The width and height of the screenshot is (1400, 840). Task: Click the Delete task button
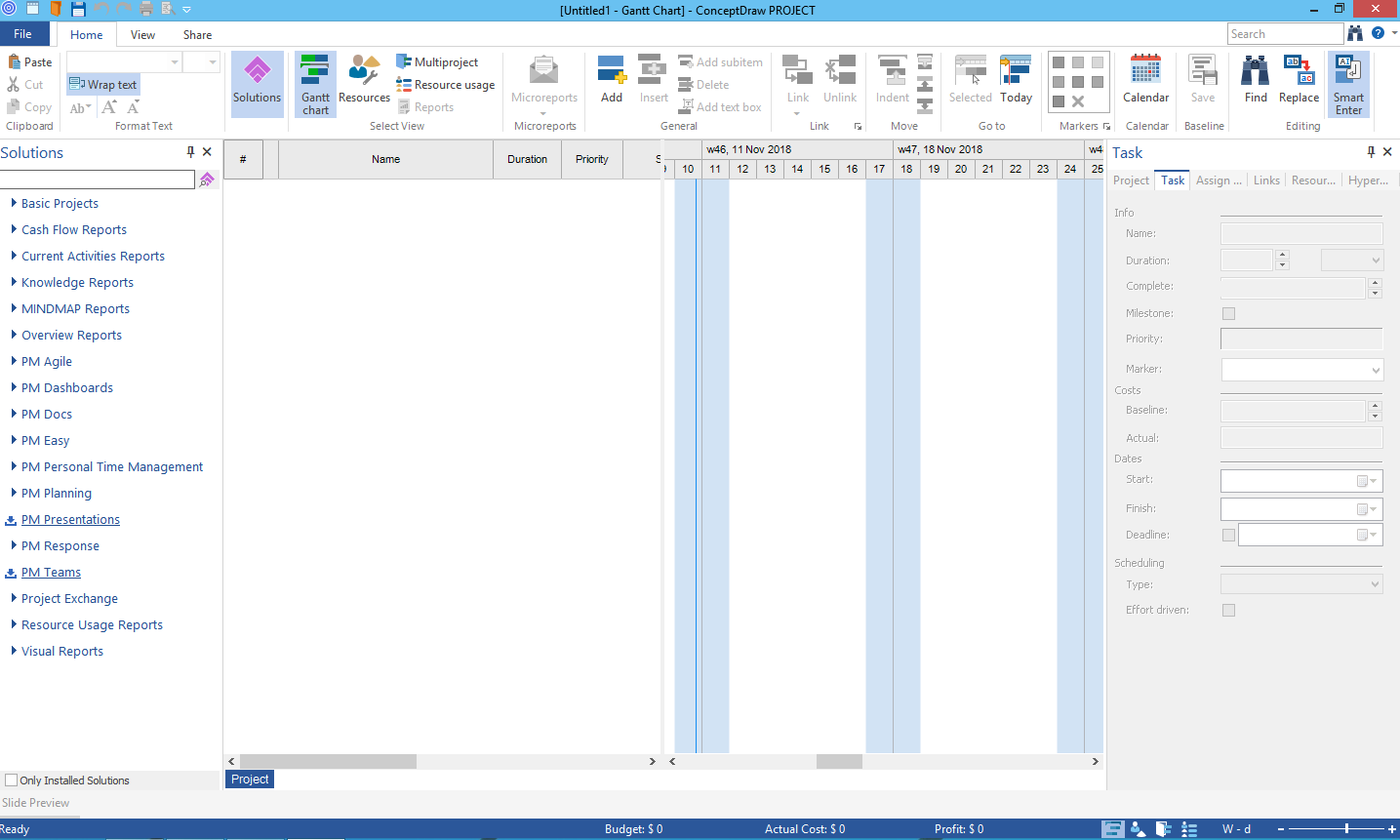(x=704, y=85)
